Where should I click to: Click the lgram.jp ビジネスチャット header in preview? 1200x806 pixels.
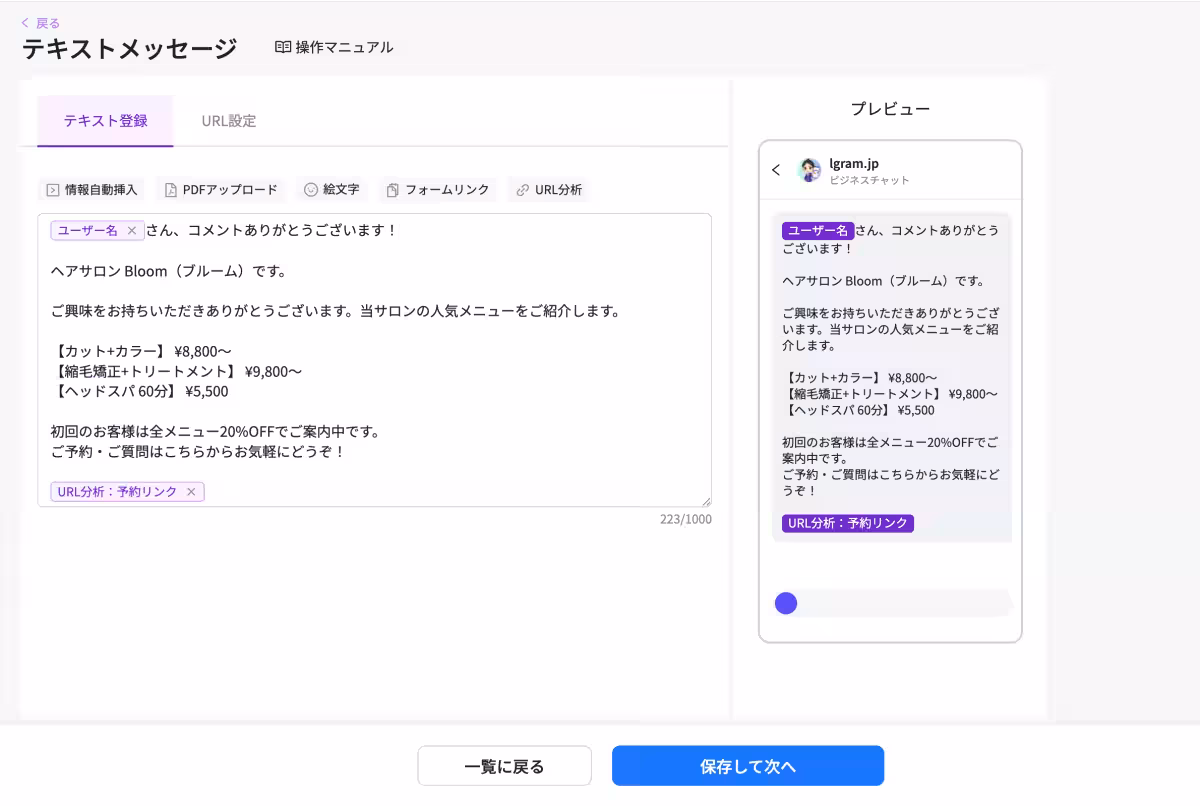tap(856, 170)
